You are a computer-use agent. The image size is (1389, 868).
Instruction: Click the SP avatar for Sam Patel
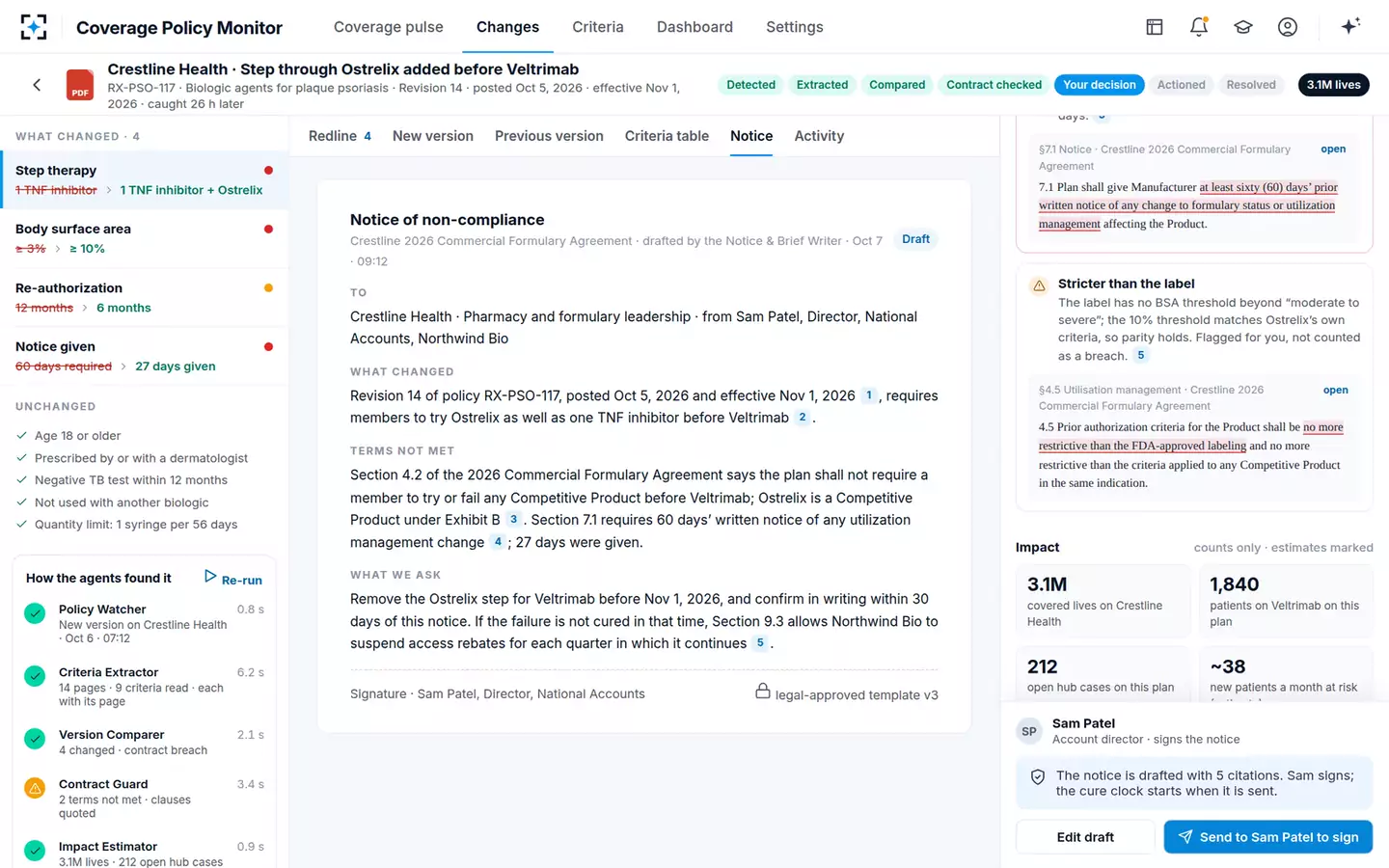(1029, 731)
